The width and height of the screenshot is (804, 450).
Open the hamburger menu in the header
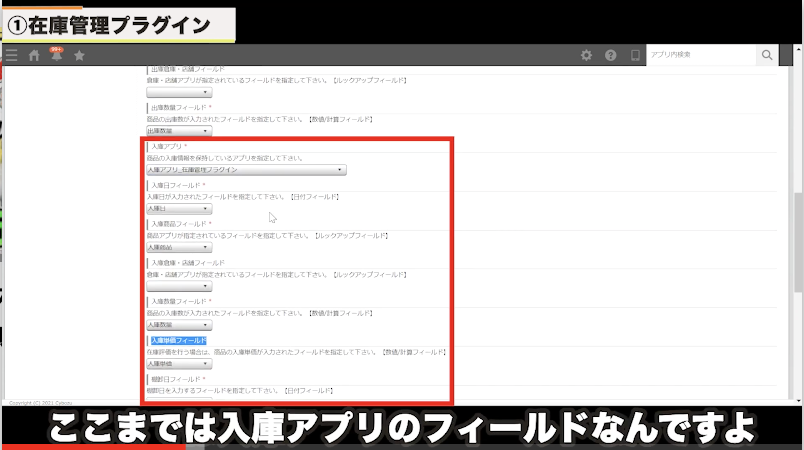[x=11, y=55]
